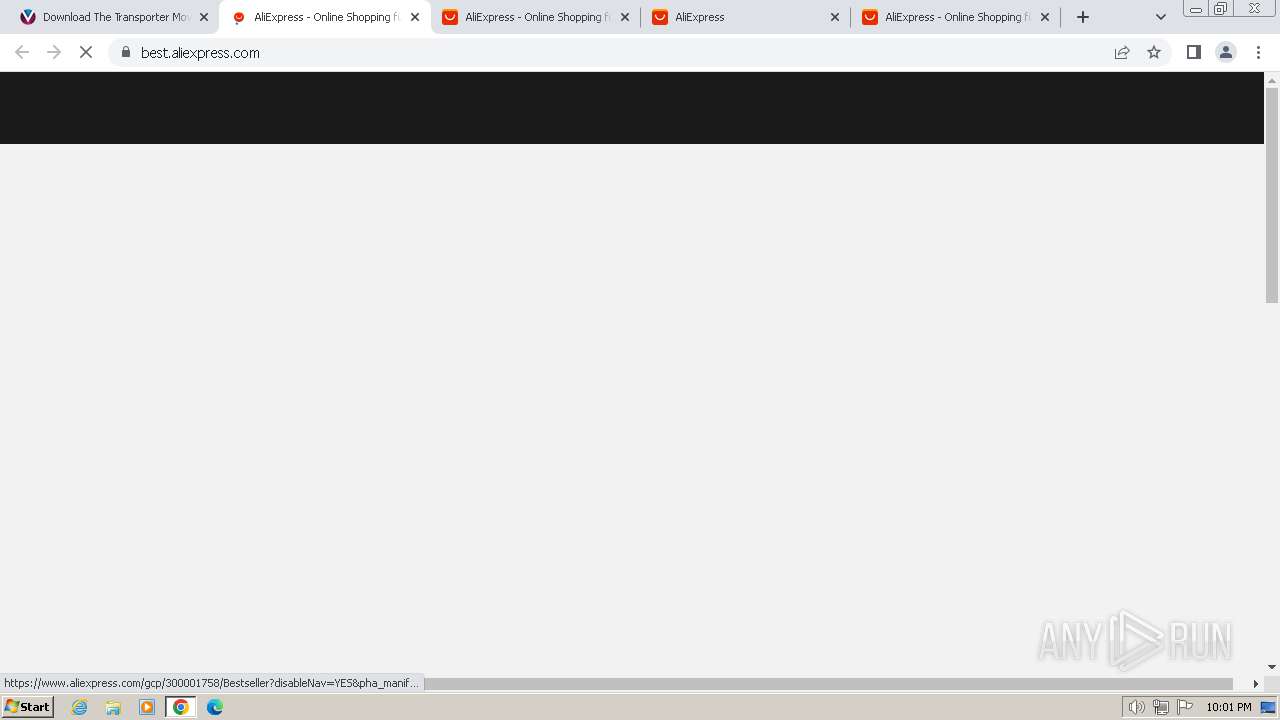Go back to previous page
The width and height of the screenshot is (1280, 720).
[x=22, y=52]
